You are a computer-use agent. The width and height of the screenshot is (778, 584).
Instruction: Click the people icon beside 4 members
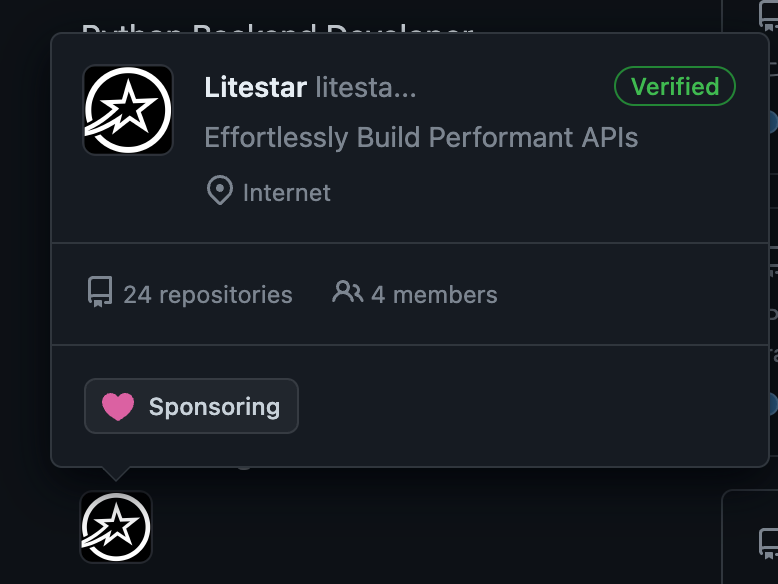pos(347,293)
